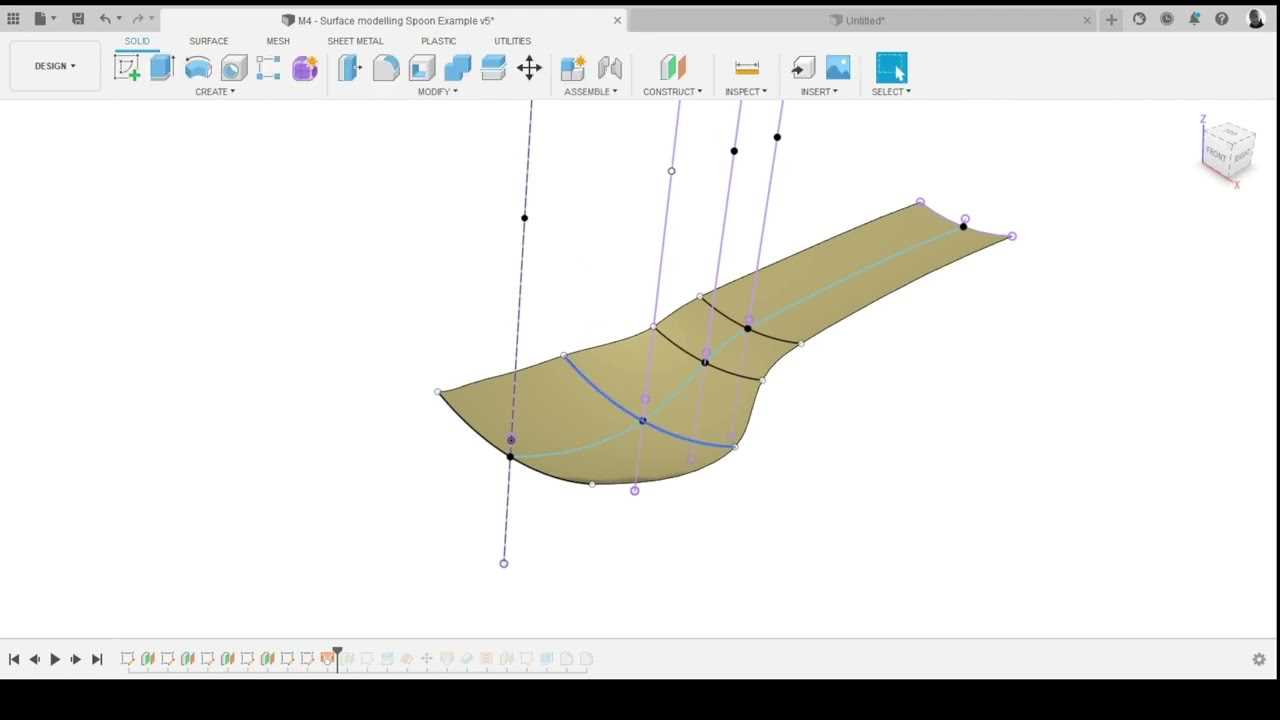This screenshot has height=720, width=1280.
Task: Click the timeline history marker
Action: (x=337, y=657)
